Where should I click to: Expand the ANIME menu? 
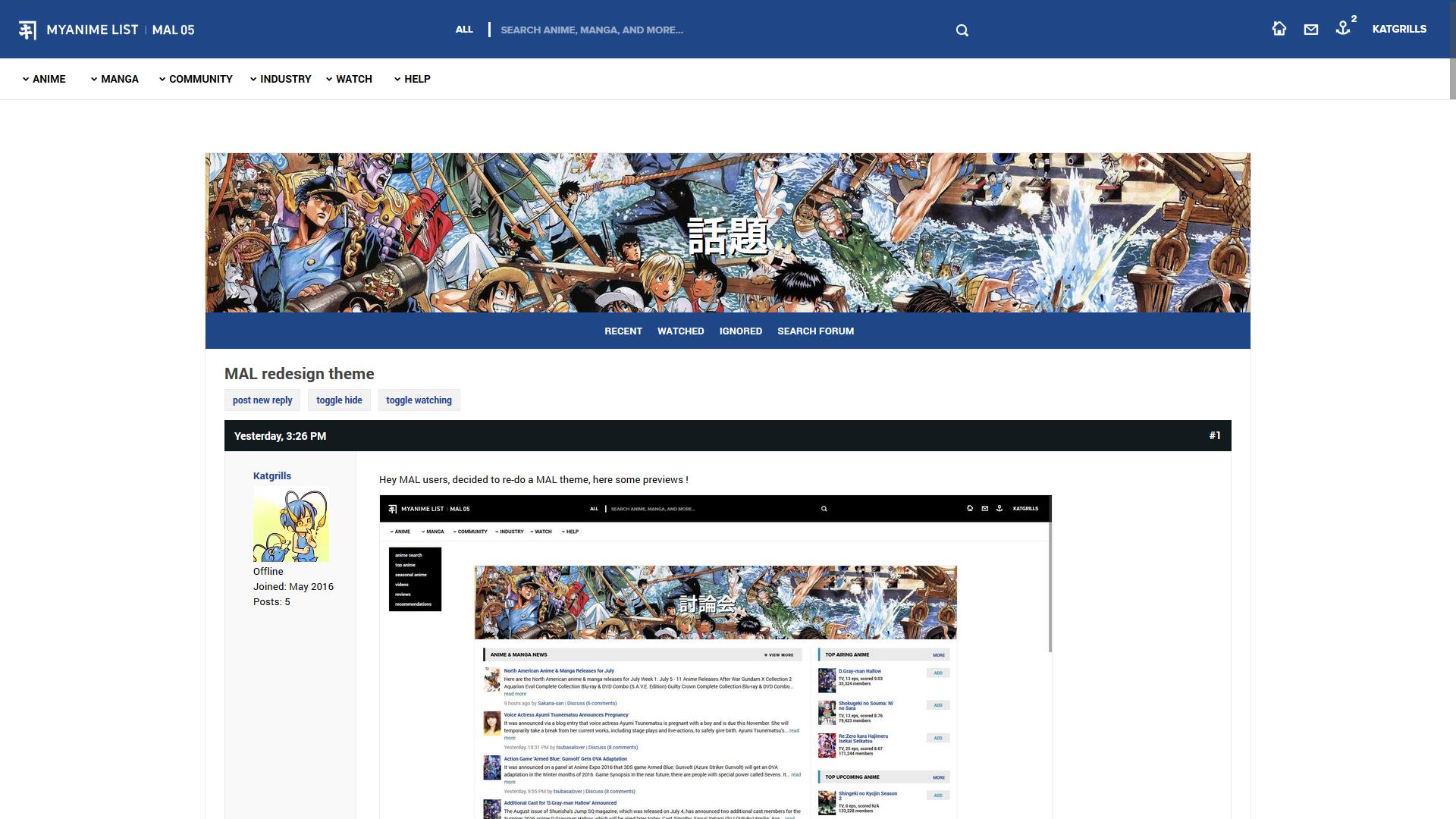[44, 79]
